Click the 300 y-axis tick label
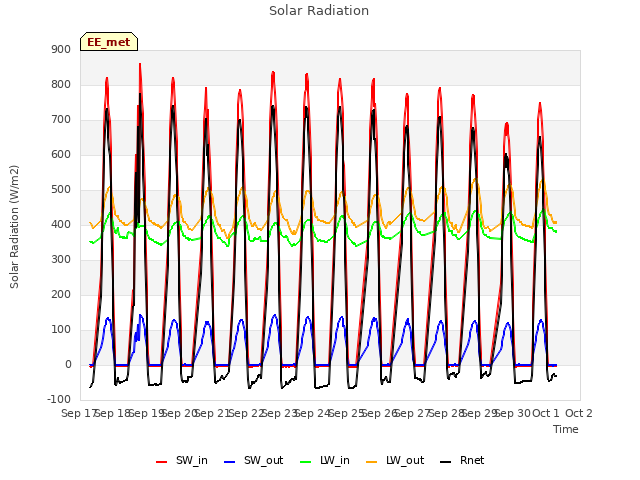 61,259
